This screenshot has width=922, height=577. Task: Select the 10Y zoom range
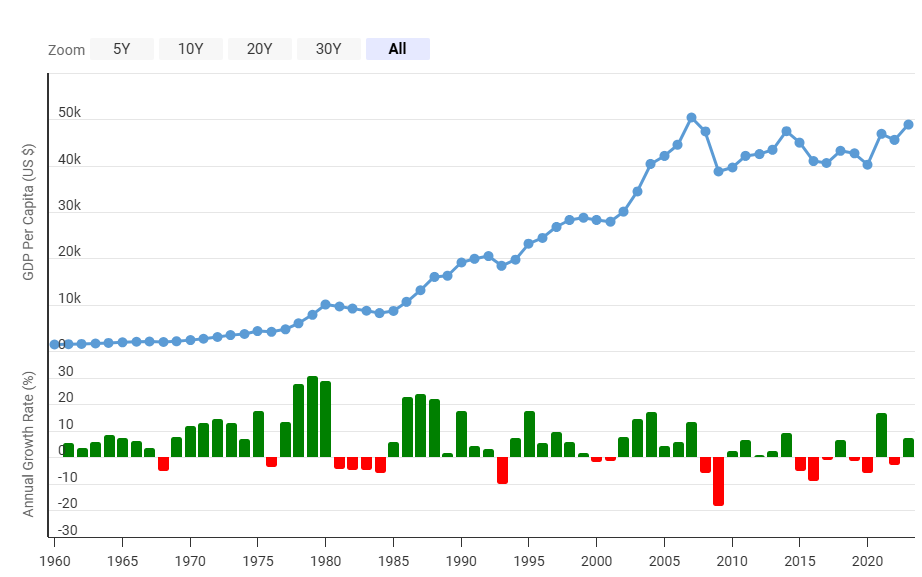(x=191, y=49)
